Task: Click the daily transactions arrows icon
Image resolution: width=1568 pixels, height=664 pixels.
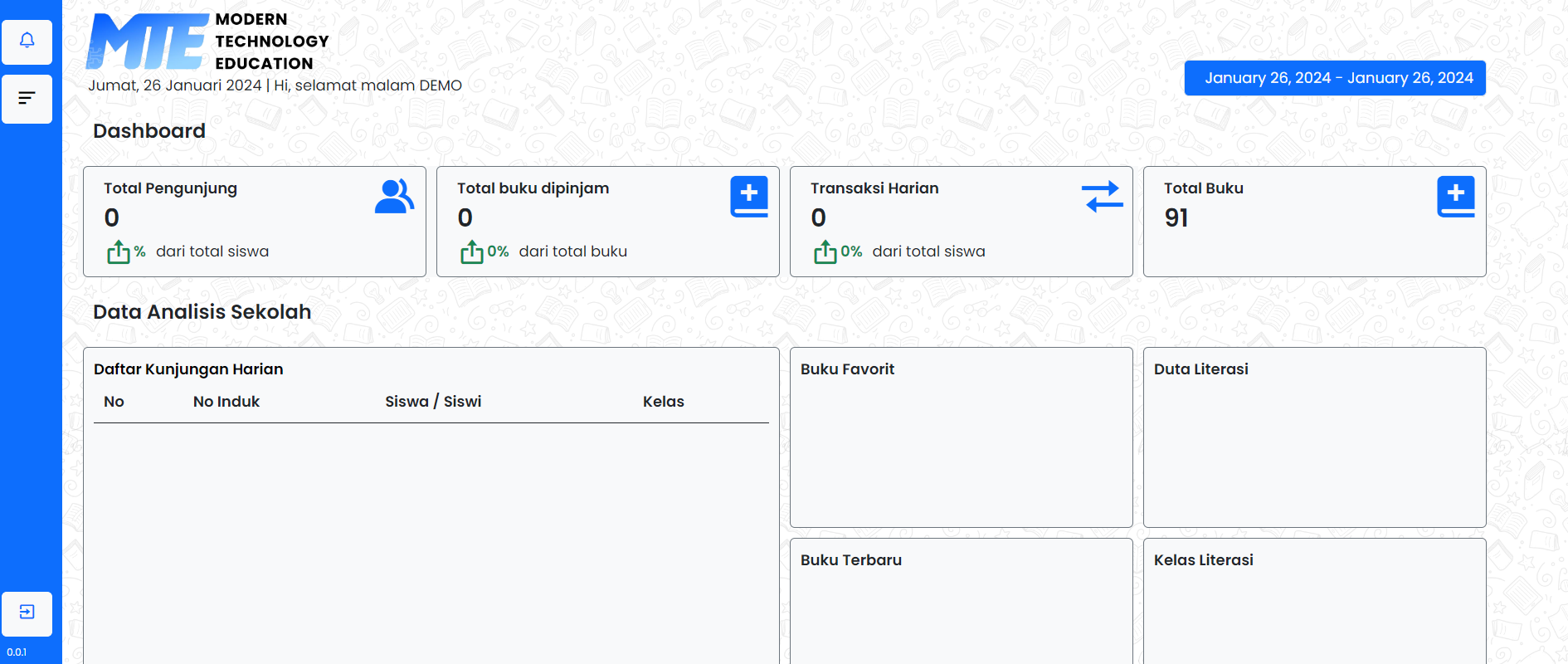Action: (1102, 197)
